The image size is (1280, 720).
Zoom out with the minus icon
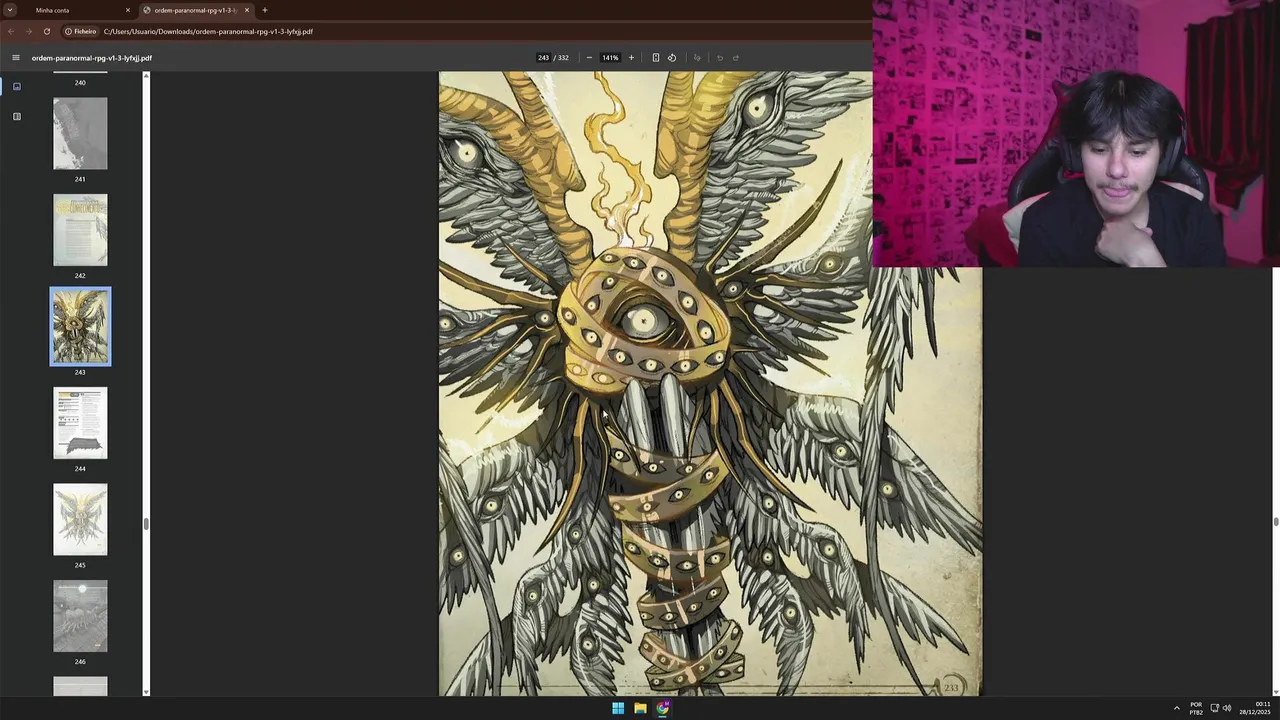(x=589, y=58)
